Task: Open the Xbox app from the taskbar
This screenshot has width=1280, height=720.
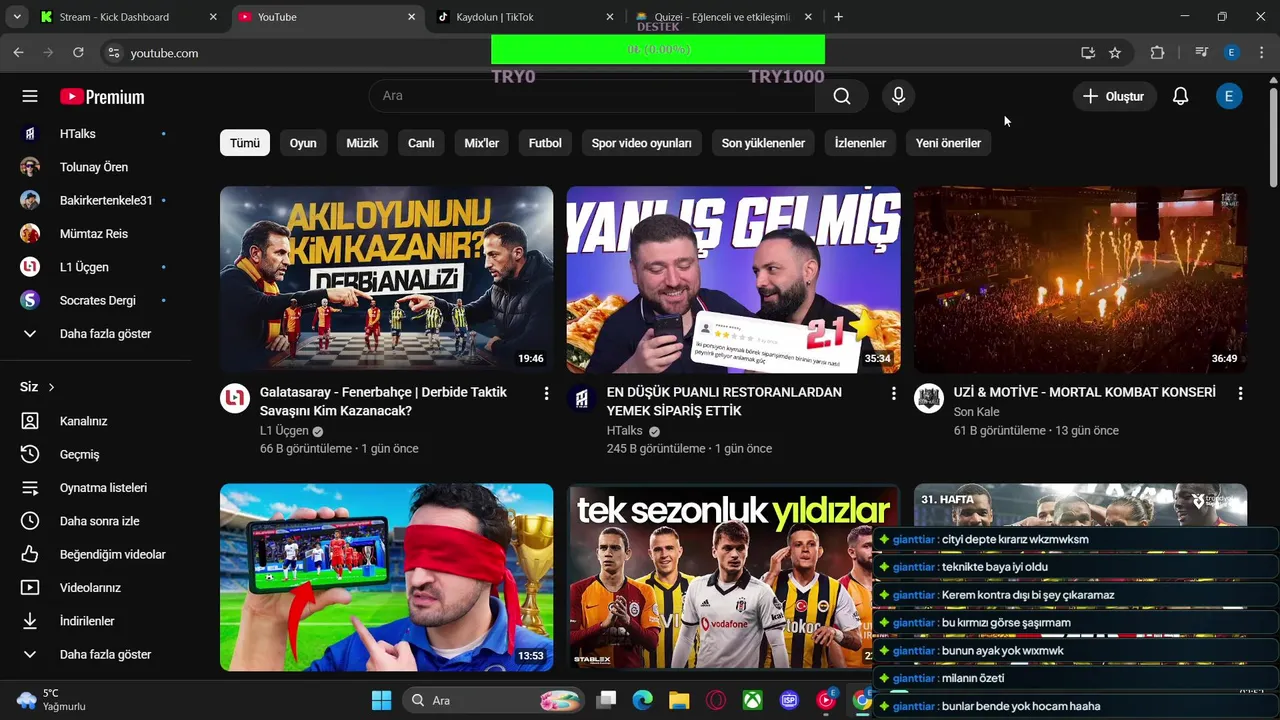Action: pyautogui.click(x=753, y=700)
